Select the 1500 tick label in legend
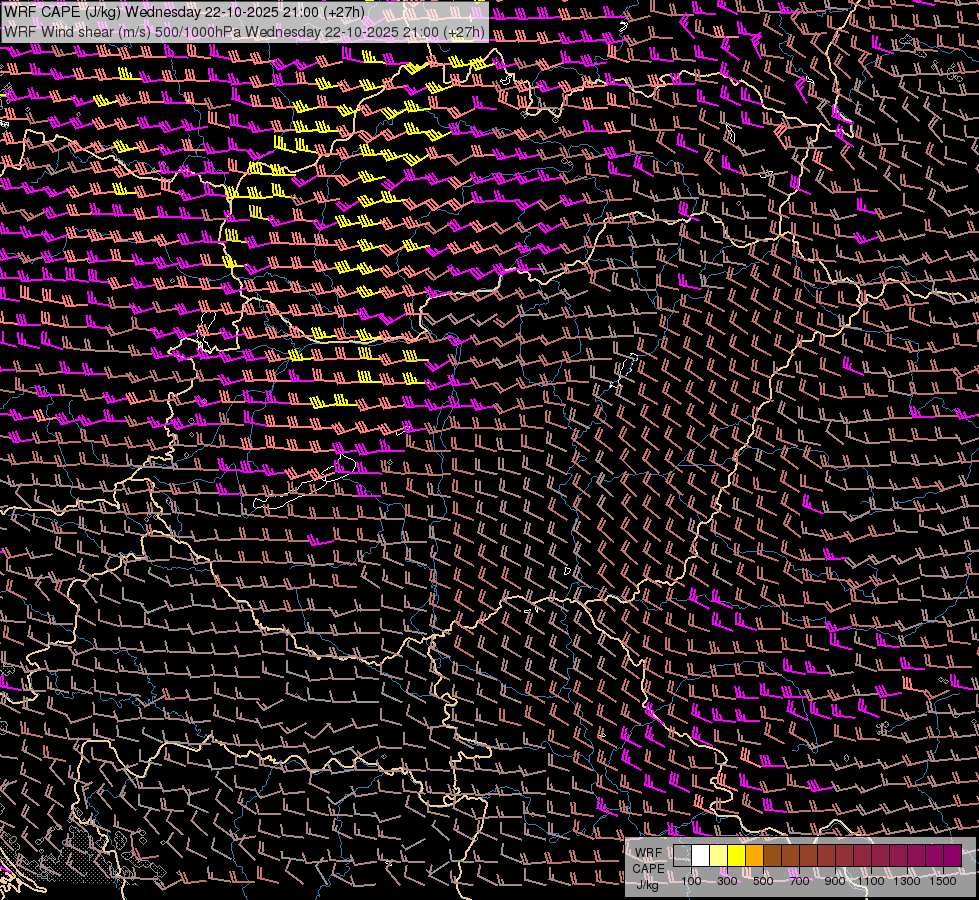 pos(944,881)
